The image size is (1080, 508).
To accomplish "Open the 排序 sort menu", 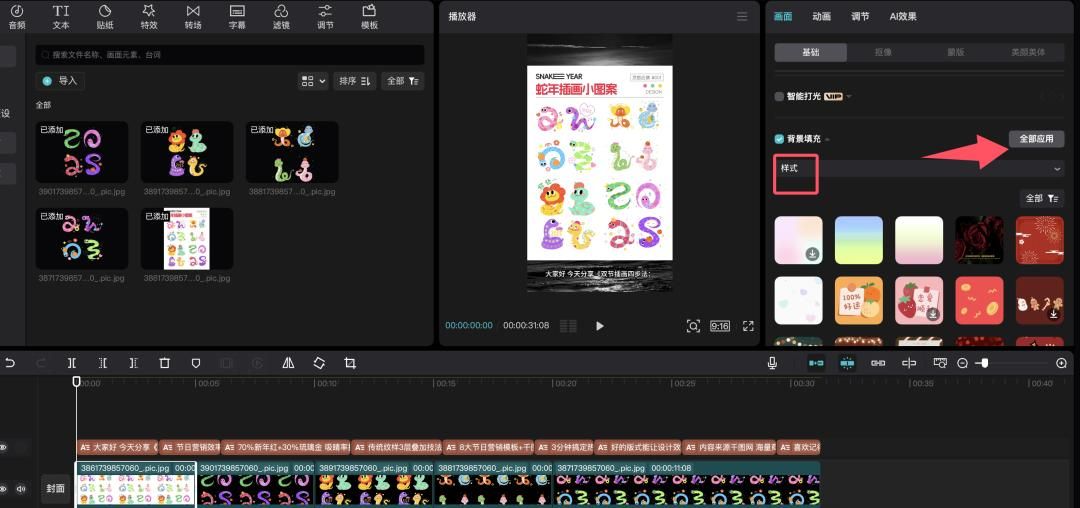I will [355, 81].
